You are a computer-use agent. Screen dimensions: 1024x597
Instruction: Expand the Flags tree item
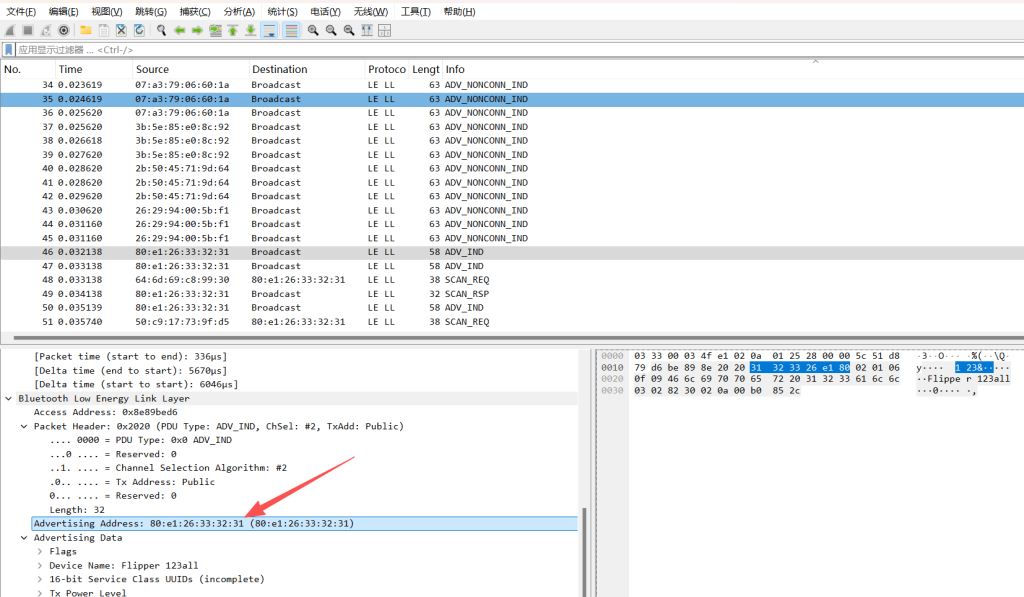click(40, 551)
